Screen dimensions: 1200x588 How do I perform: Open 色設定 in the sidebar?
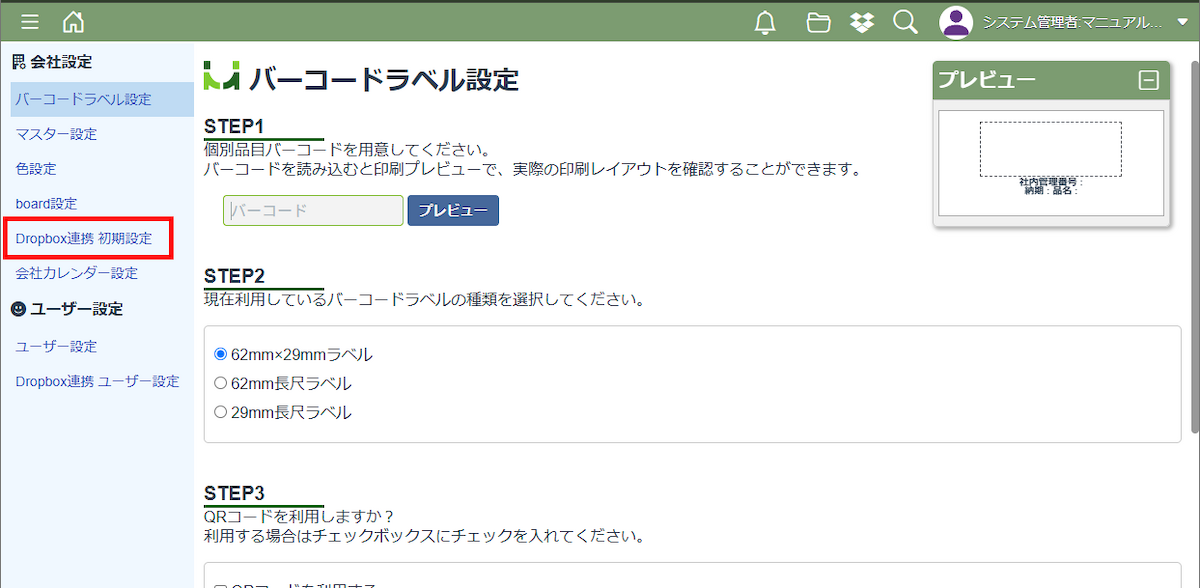tap(36, 169)
